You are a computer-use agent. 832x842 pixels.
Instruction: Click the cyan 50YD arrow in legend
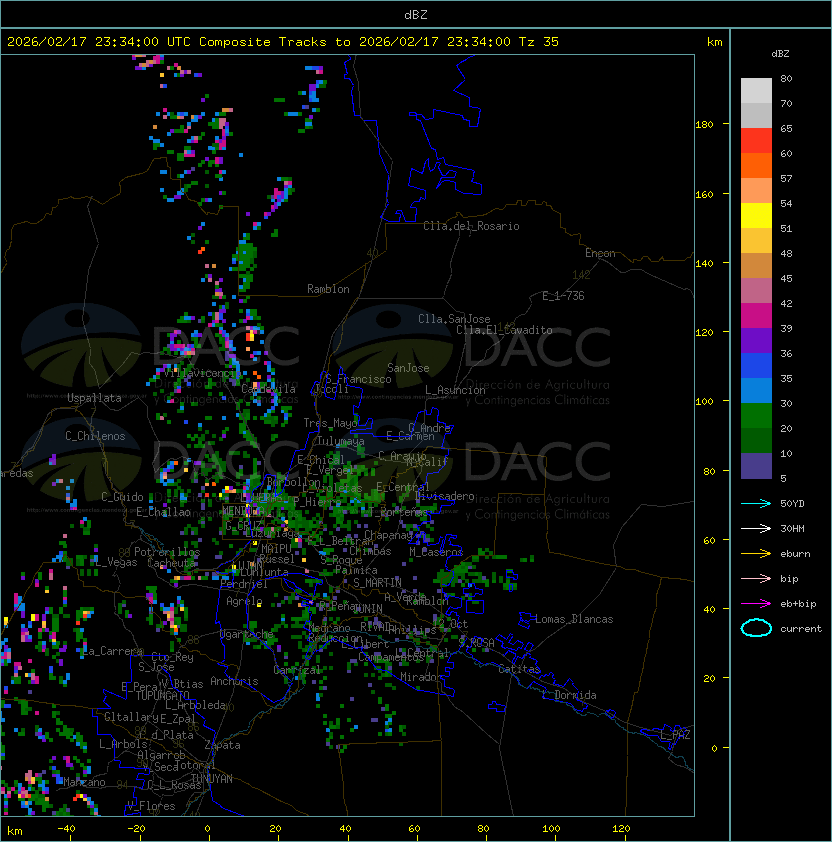756,503
